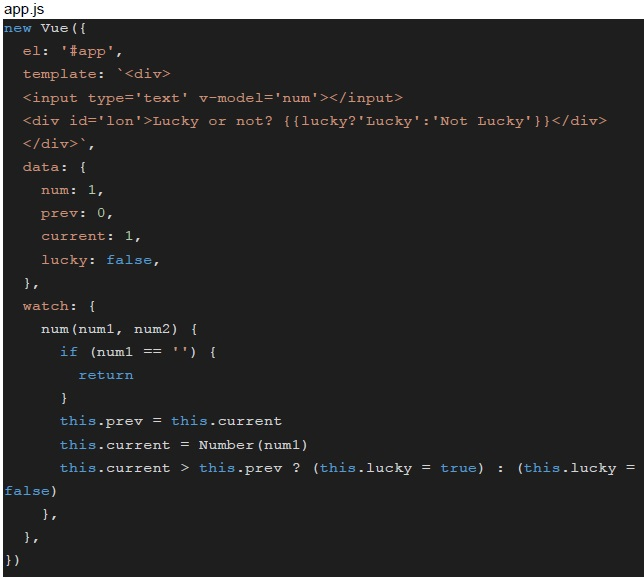Screen dimensions: 644x579
Task: Click the final '})' closing line
Action: 12,560
